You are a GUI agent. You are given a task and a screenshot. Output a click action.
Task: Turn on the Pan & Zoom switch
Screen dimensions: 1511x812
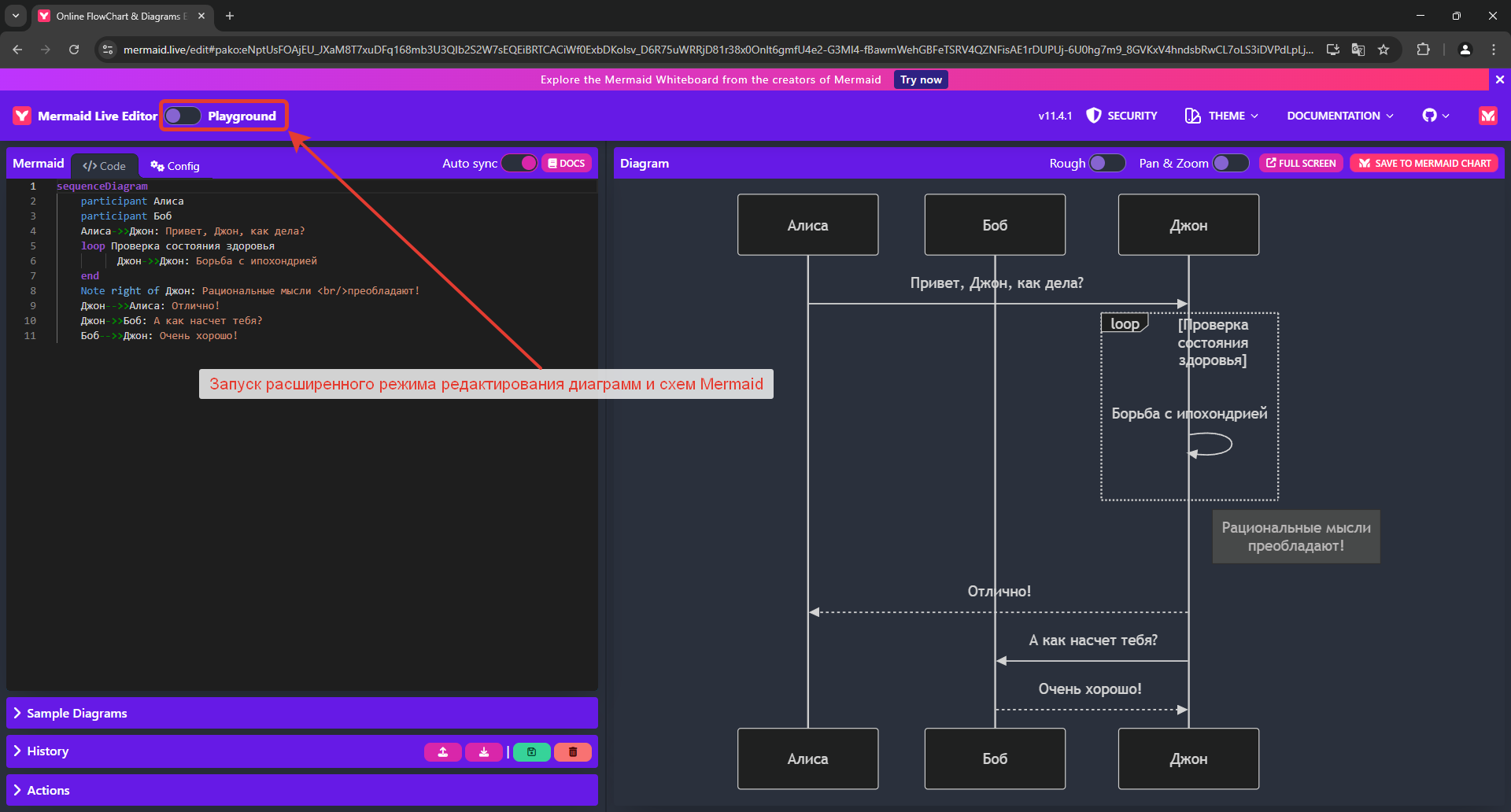1230,163
